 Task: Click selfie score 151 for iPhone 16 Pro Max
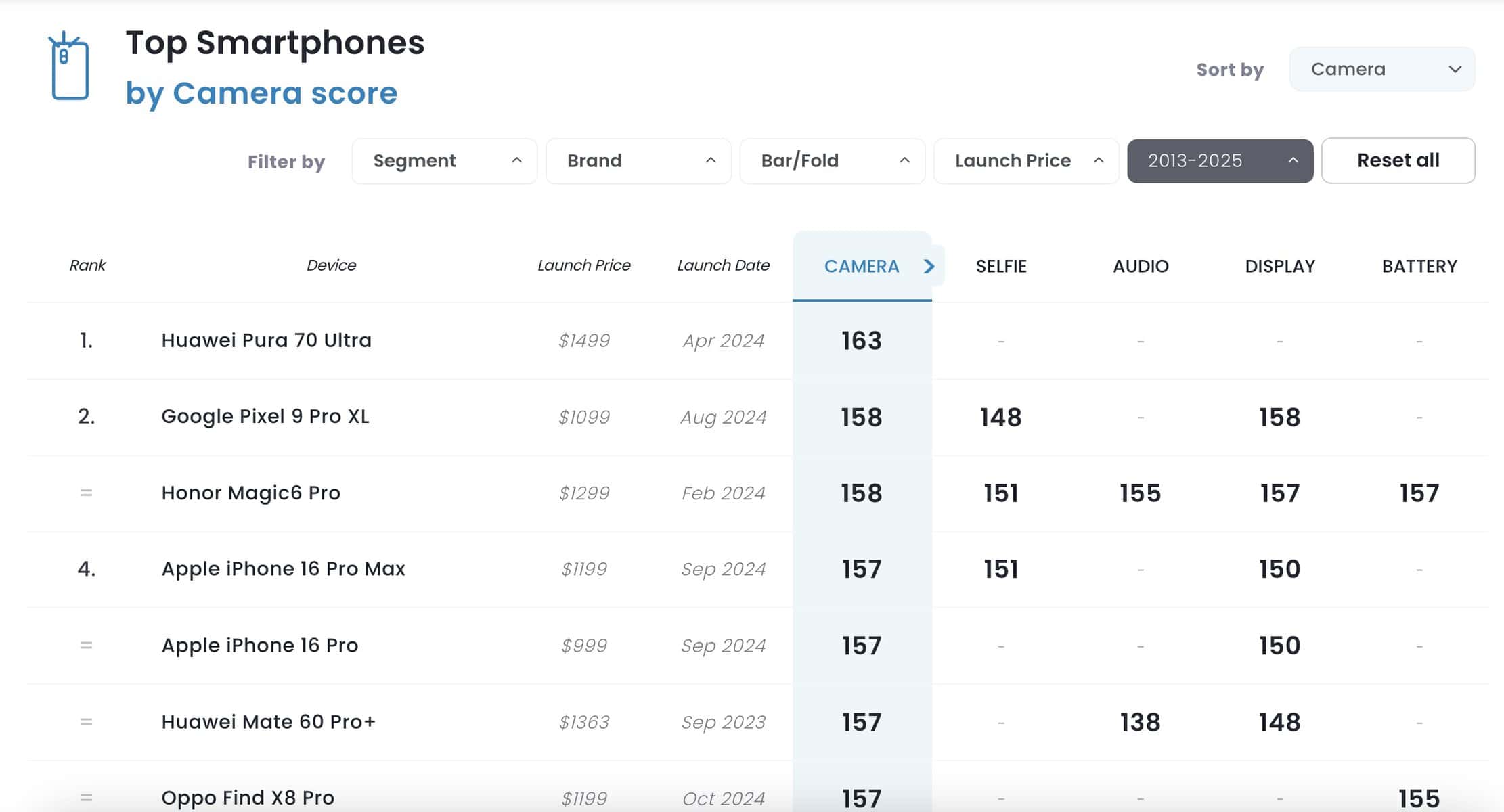pos(1001,569)
